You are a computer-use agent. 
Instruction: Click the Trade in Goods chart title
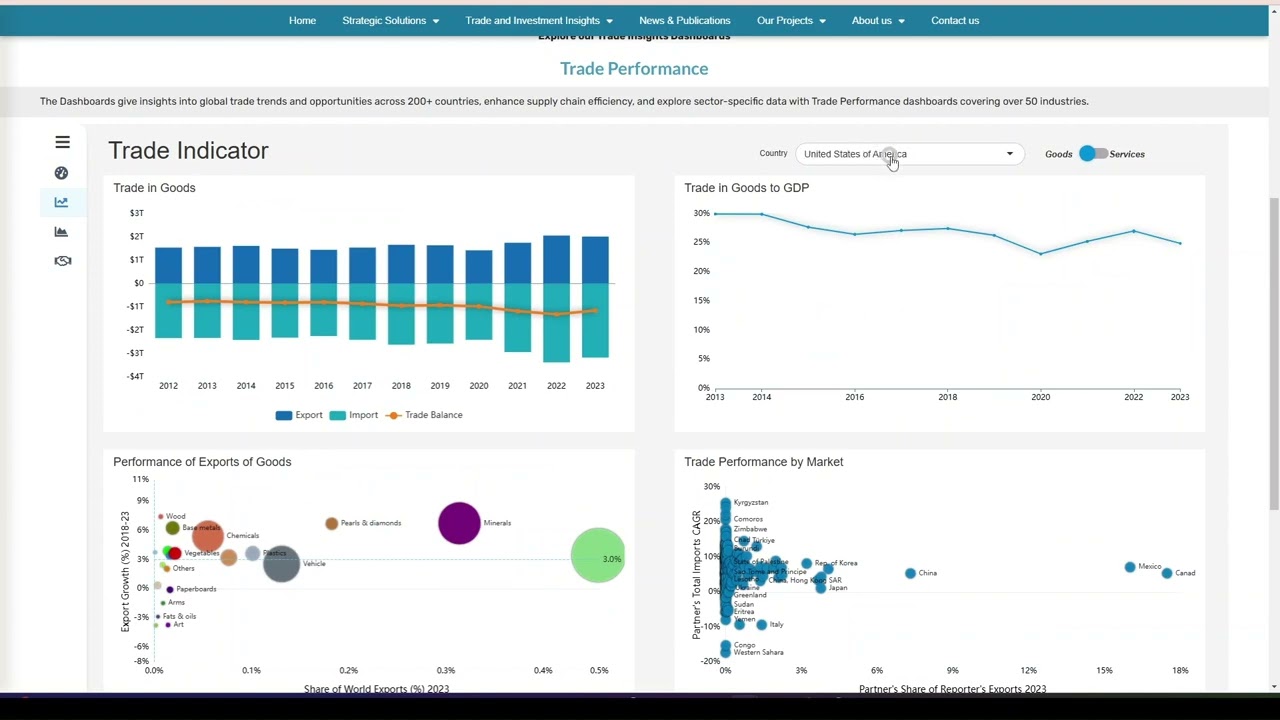click(x=154, y=187)
